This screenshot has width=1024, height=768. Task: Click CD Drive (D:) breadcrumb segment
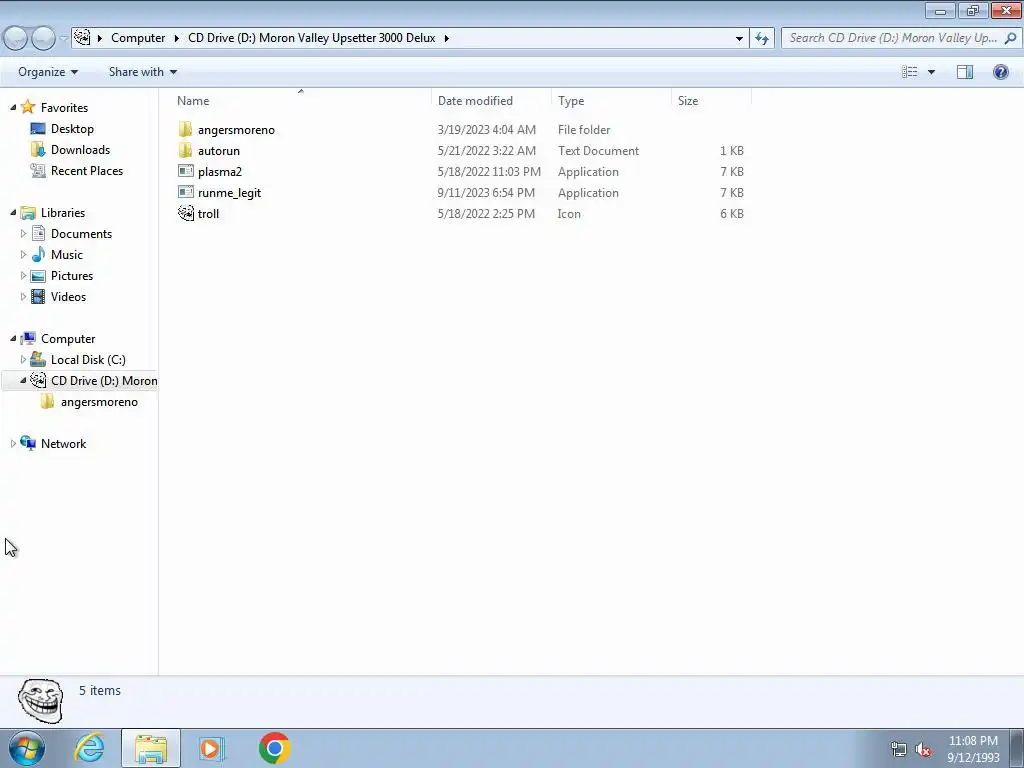312,38
